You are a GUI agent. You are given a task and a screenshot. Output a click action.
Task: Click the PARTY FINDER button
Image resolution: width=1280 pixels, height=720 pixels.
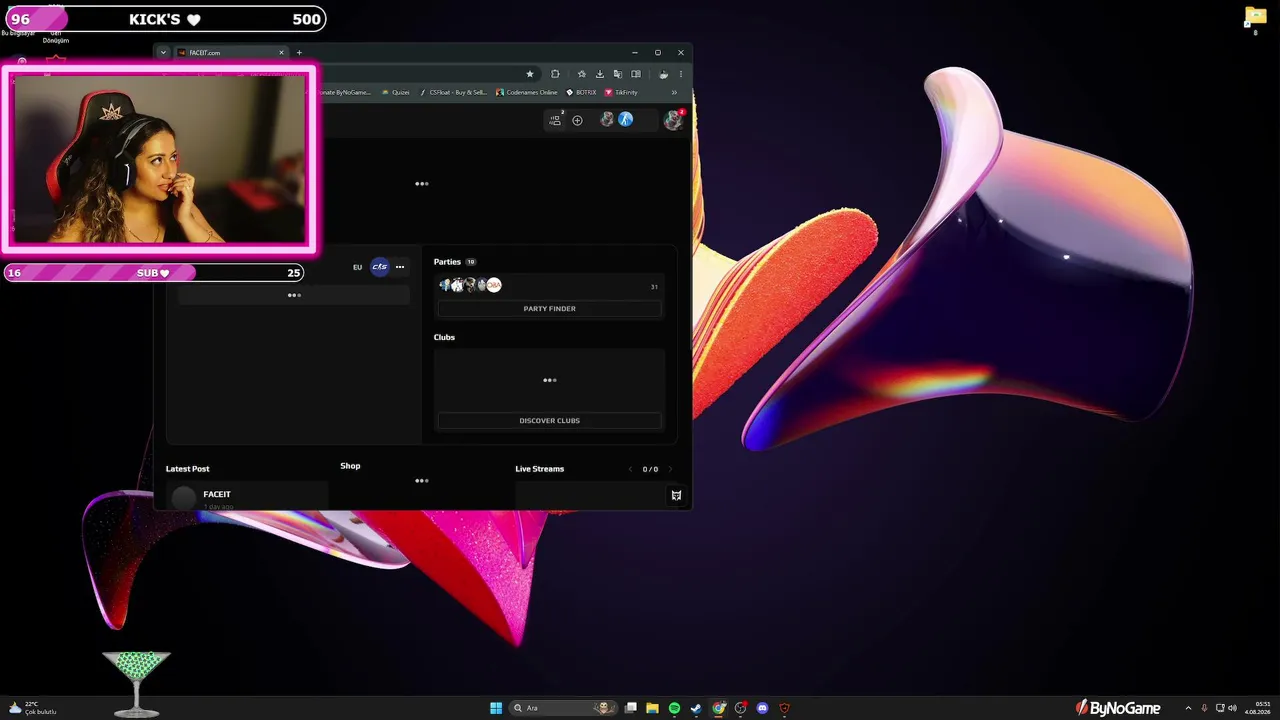pyautogui.click(x=549, y=309)
